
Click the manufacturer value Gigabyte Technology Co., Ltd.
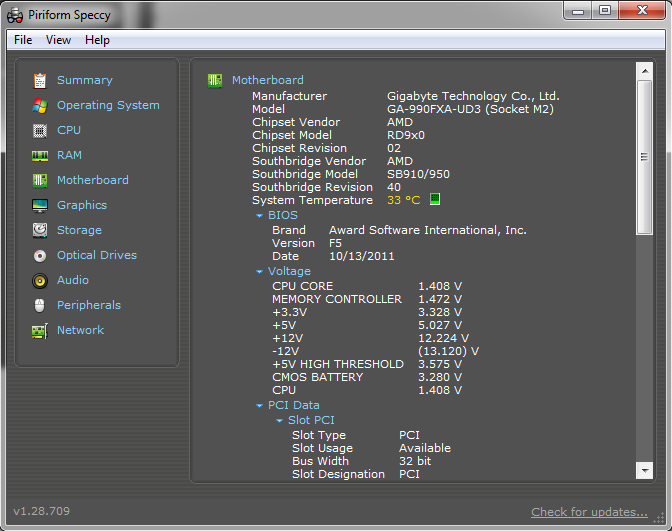tap(473, 96)
